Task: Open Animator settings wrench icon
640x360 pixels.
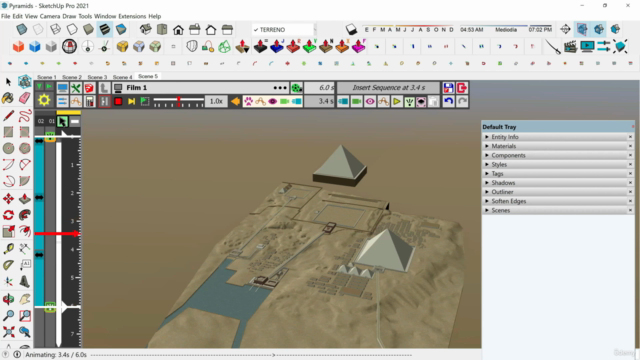Action: [x=76, y=88]
